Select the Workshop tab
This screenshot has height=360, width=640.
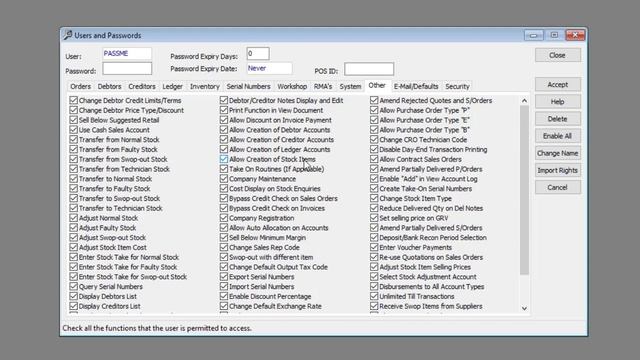pos(292,87)
